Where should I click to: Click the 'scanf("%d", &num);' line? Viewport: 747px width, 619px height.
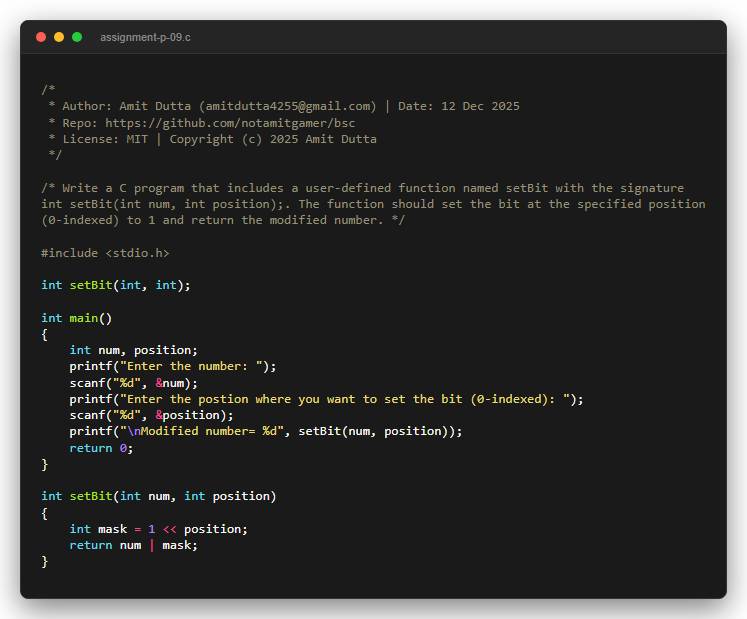click(133, 383)
